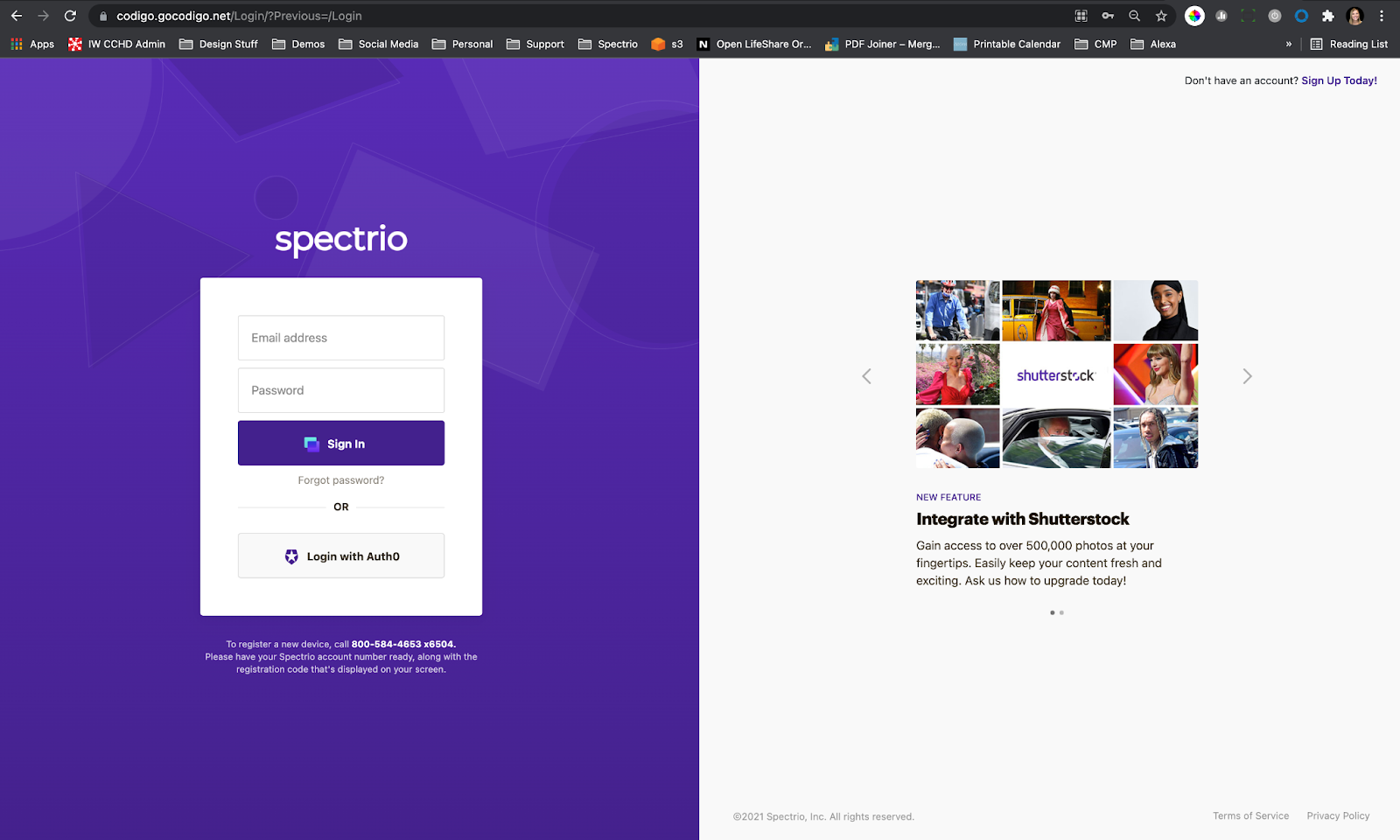Click the Shutterstock photo collage image
This screenshot has height=840, width=1400.
click(1057, 374)
